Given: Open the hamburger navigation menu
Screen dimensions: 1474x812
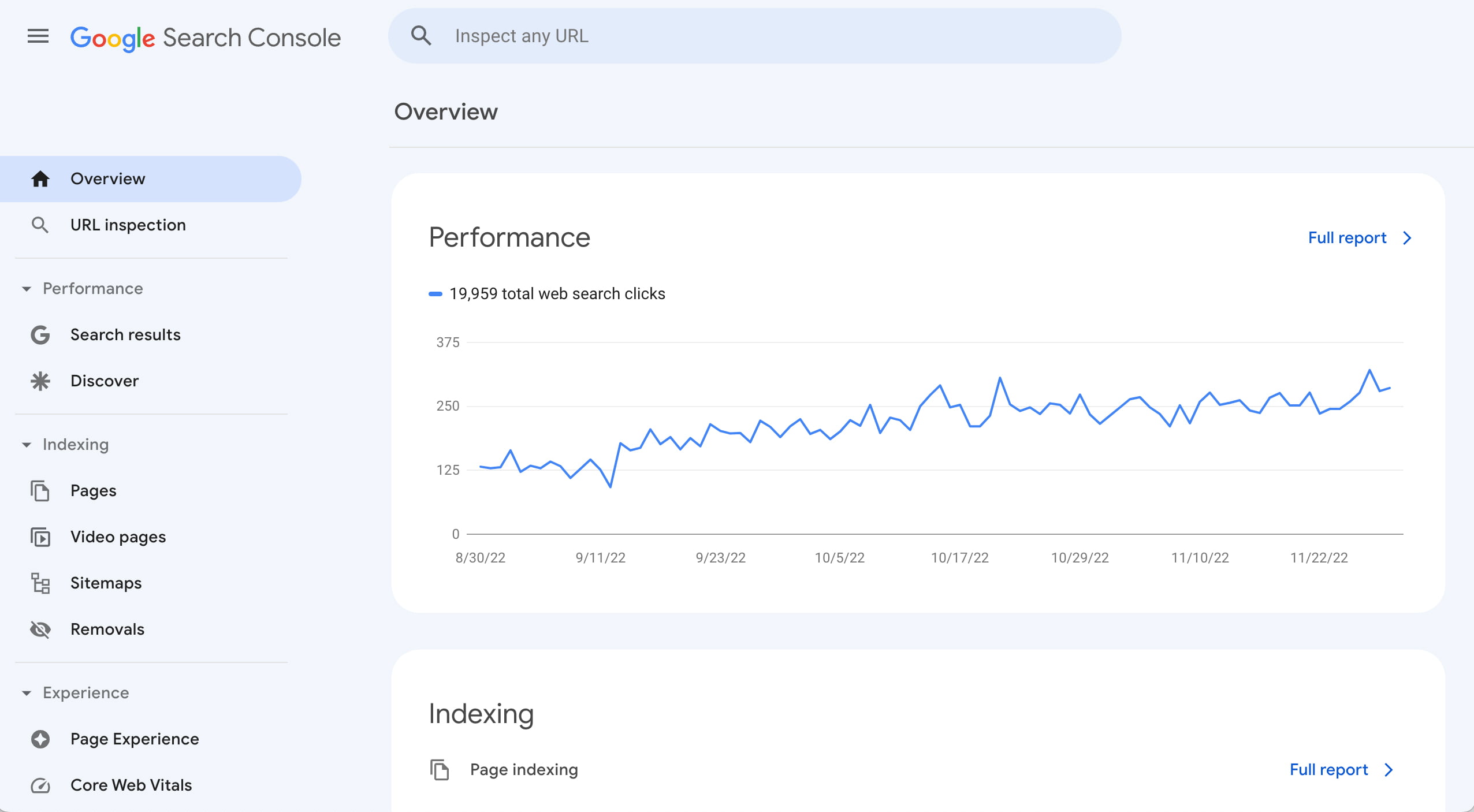Looking at the screenshot, I should click(x=38, y=36).
